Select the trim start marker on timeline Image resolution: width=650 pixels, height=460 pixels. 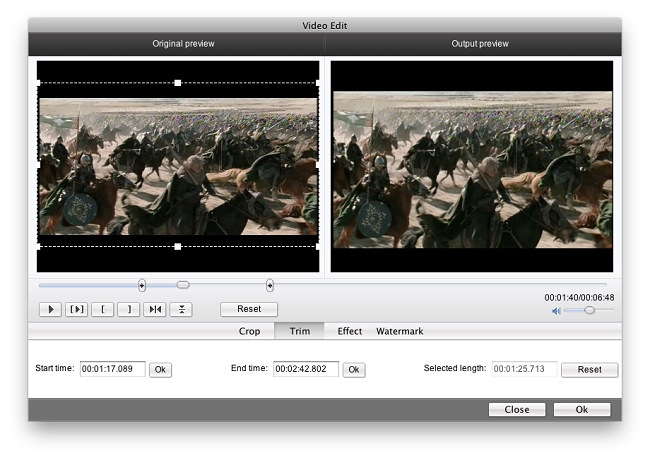click(x=142, y=285)
